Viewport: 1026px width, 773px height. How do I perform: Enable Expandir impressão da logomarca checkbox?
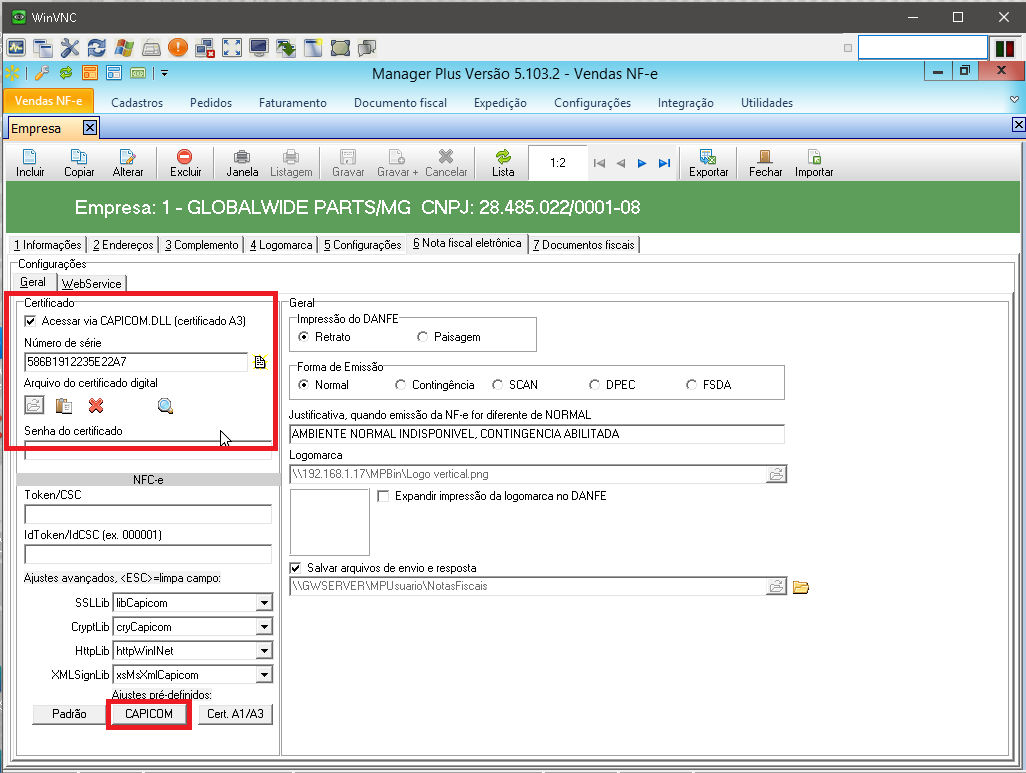coord(384,496)
